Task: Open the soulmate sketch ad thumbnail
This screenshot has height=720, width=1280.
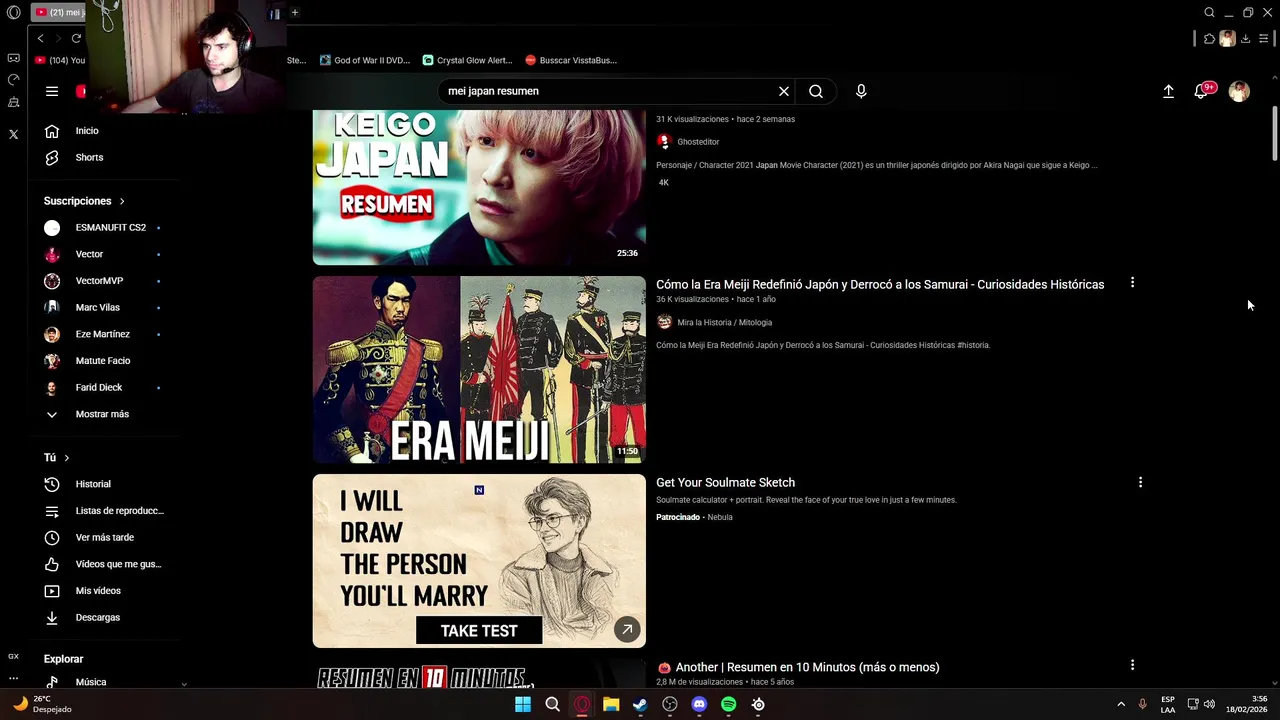Action: point(479,561)
